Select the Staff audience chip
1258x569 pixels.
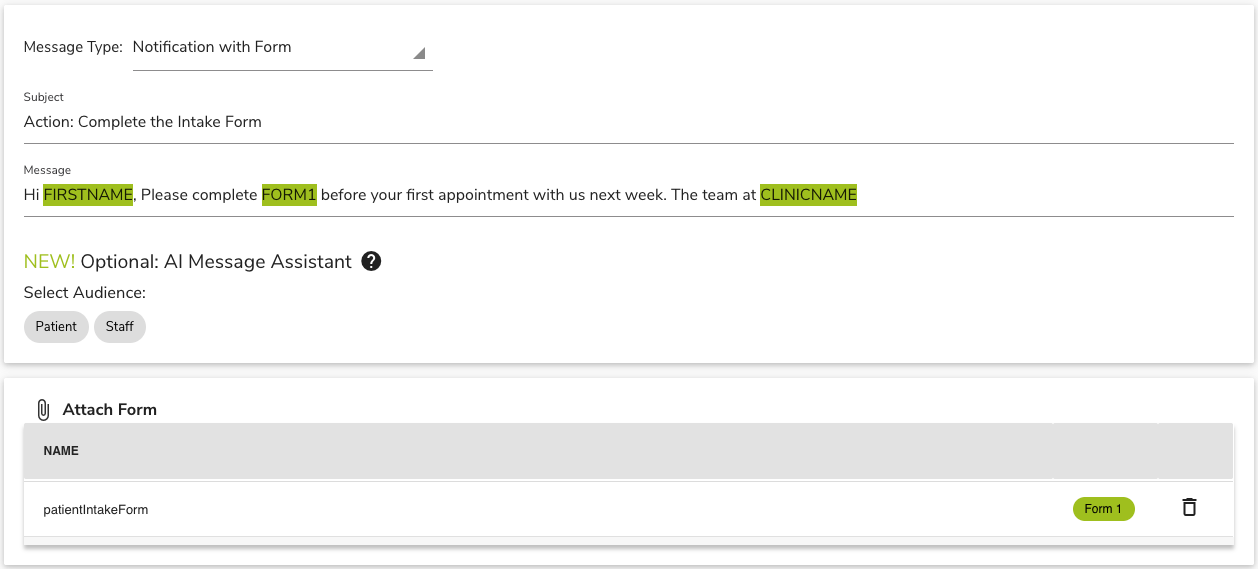(120, 327)
